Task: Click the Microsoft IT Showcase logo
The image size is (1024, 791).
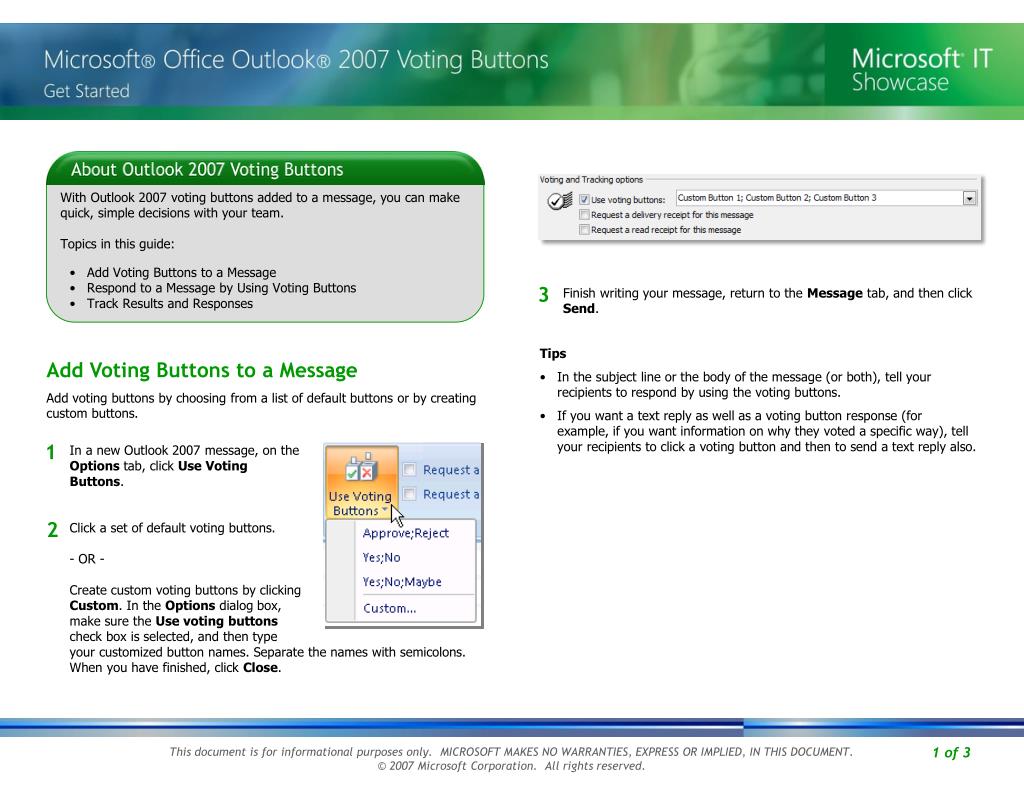Action: 921,70
